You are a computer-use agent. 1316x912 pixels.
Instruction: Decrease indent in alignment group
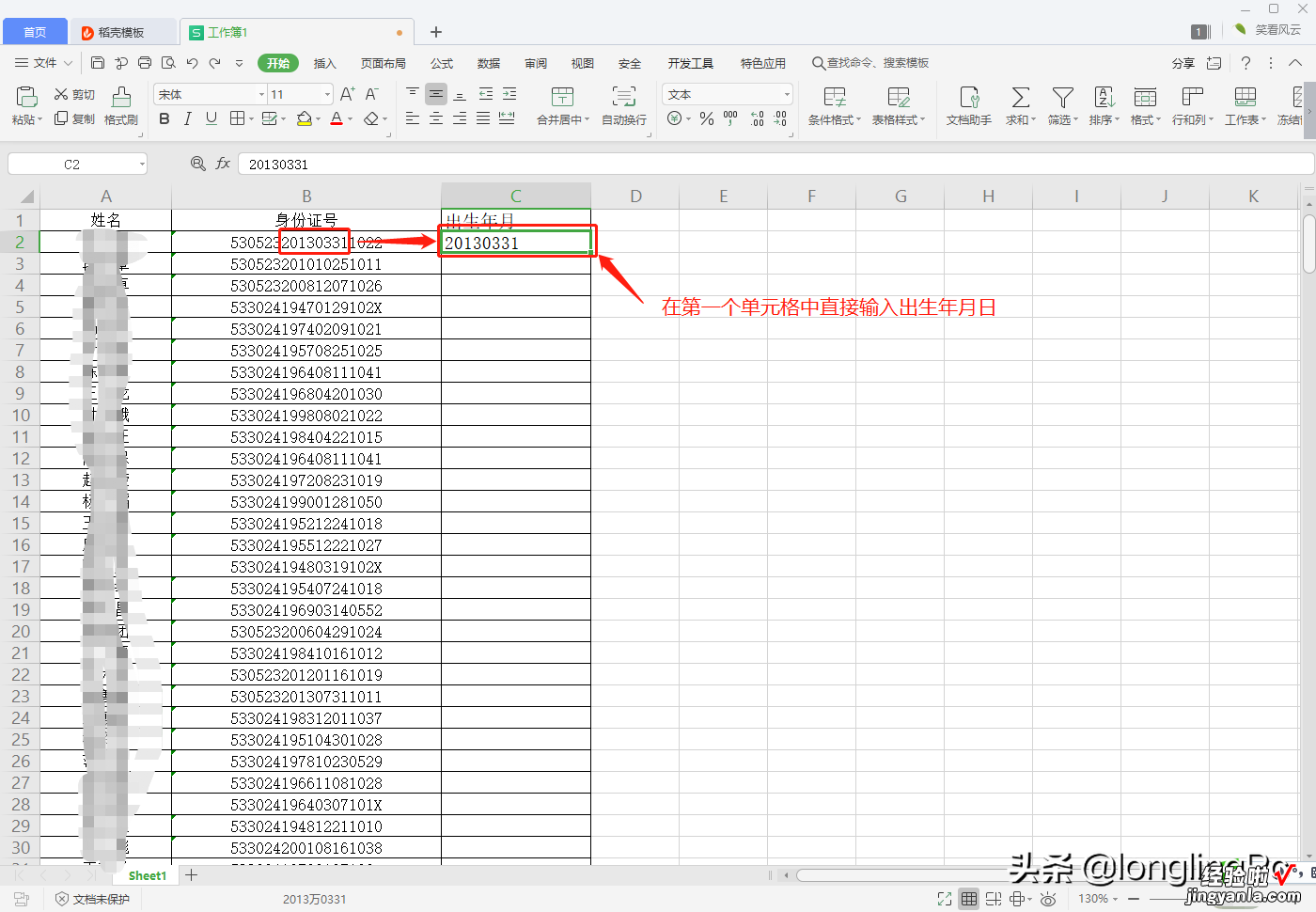pos(485,94)
